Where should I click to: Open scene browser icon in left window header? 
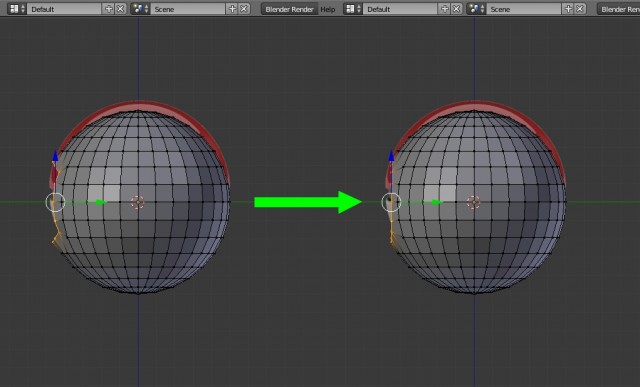tap(140, 9)
